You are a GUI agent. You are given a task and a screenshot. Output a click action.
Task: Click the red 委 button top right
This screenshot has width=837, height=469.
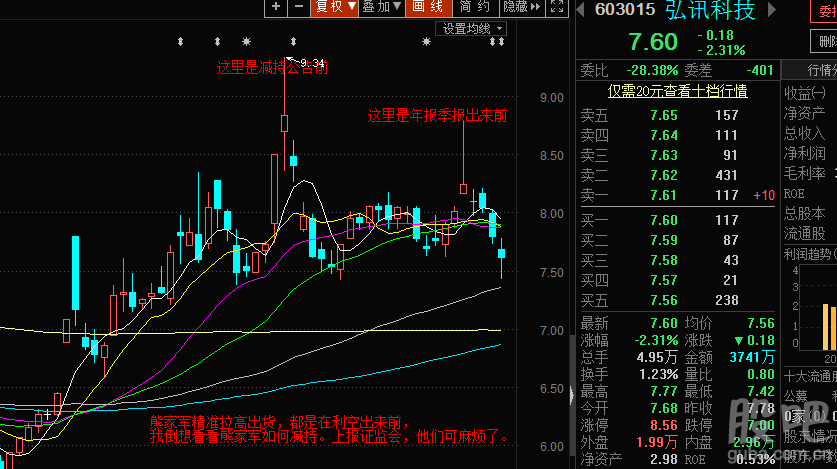pos(825,11)
